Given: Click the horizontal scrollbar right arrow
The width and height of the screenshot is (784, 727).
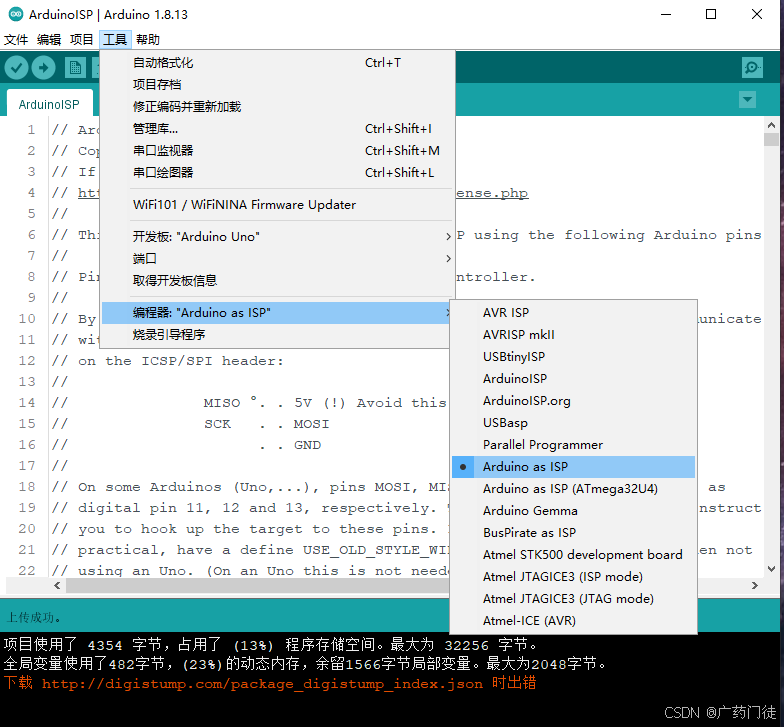Looking at the screenshot, I should pyautogui.click(x=754, y=585).
